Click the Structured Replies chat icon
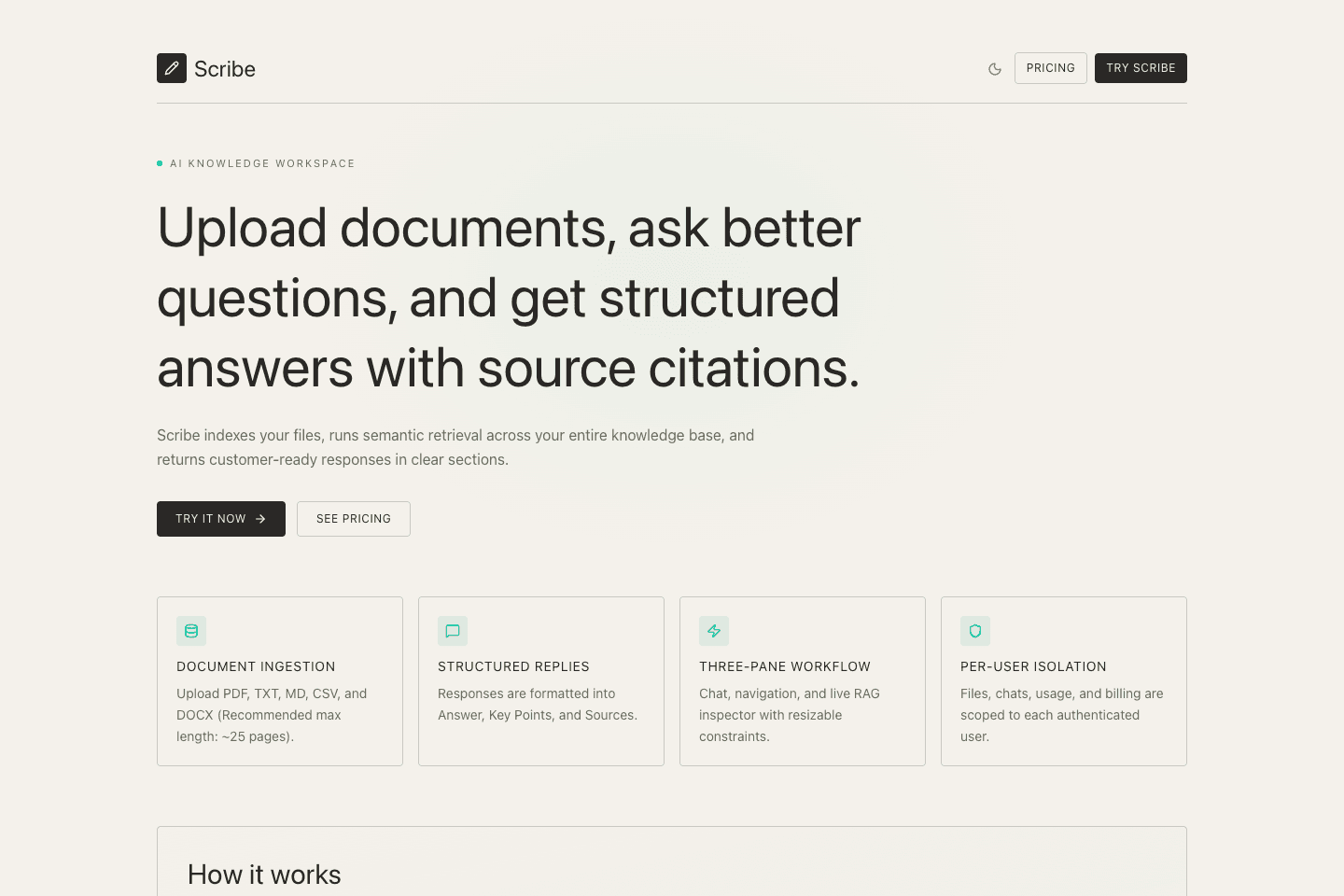This screenshot has height=896, width=1344. point(453,631)
